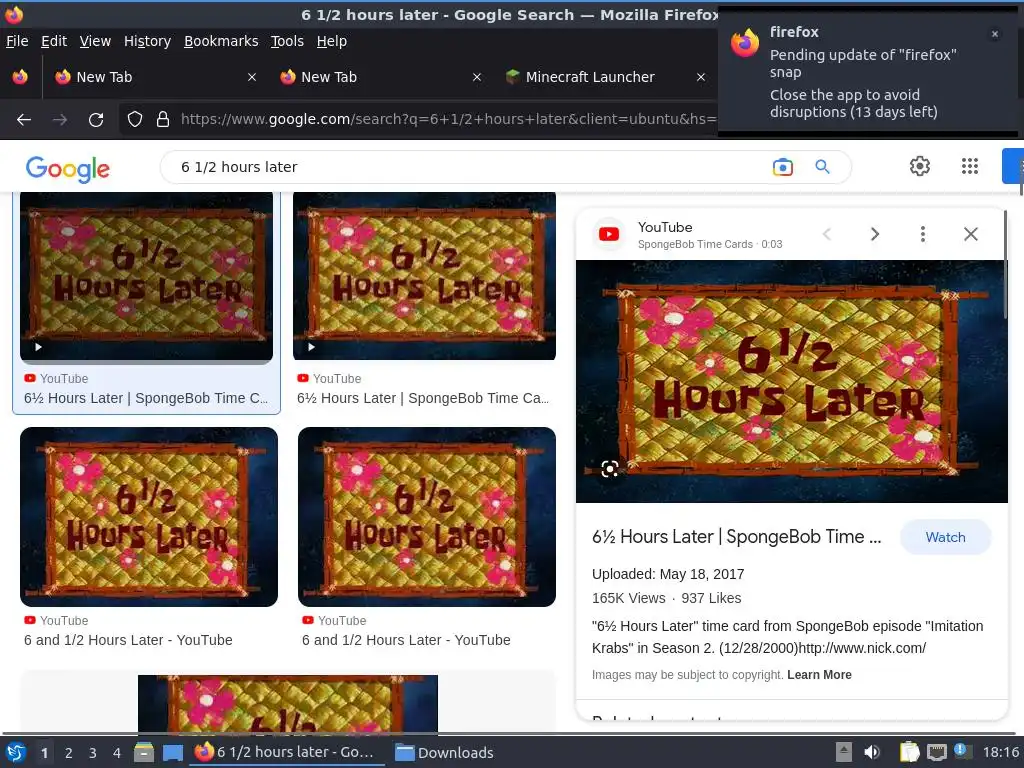Click the large preview image
1024x768 pixels.
click(x=792, y=381)
